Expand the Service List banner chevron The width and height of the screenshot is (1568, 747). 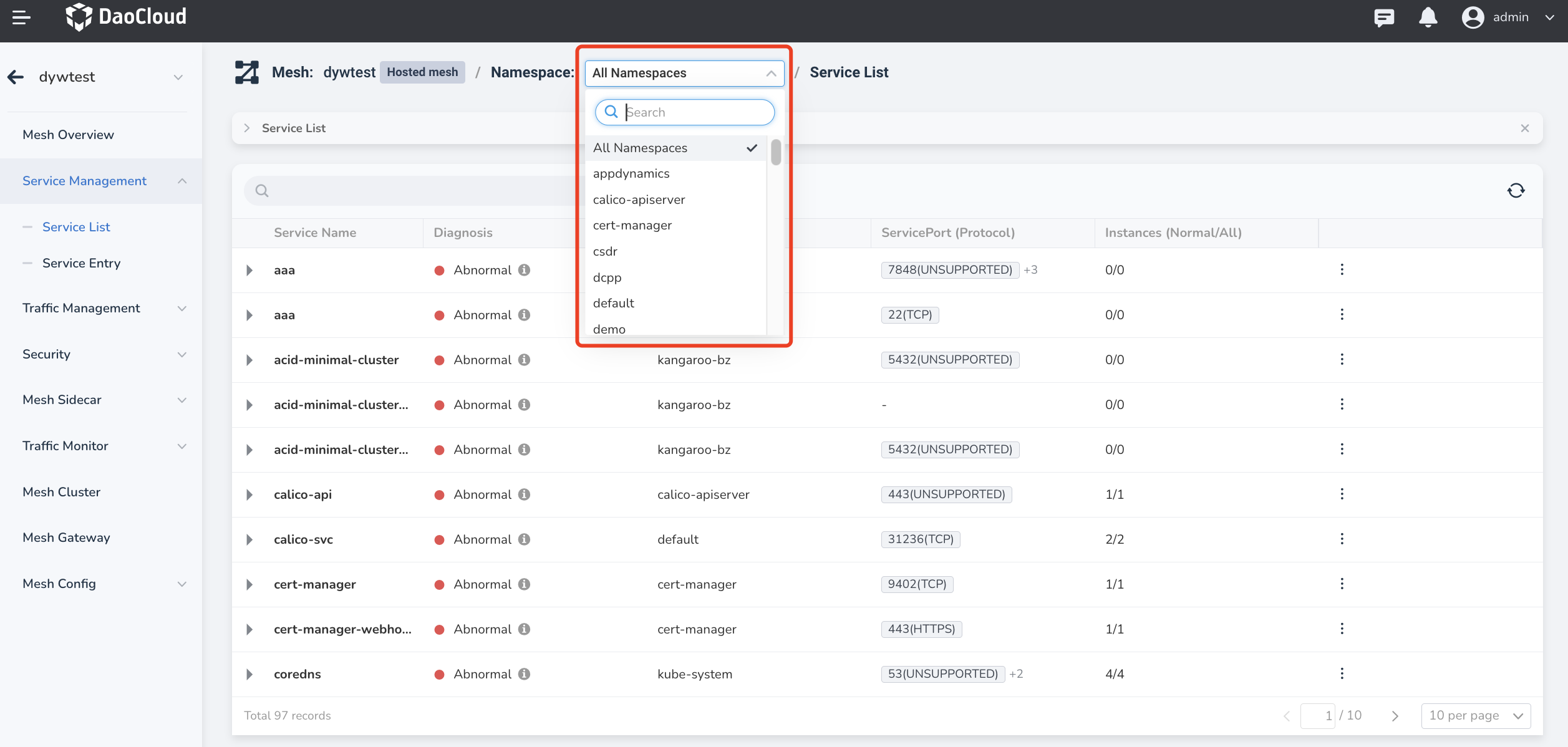coord(247,128)
